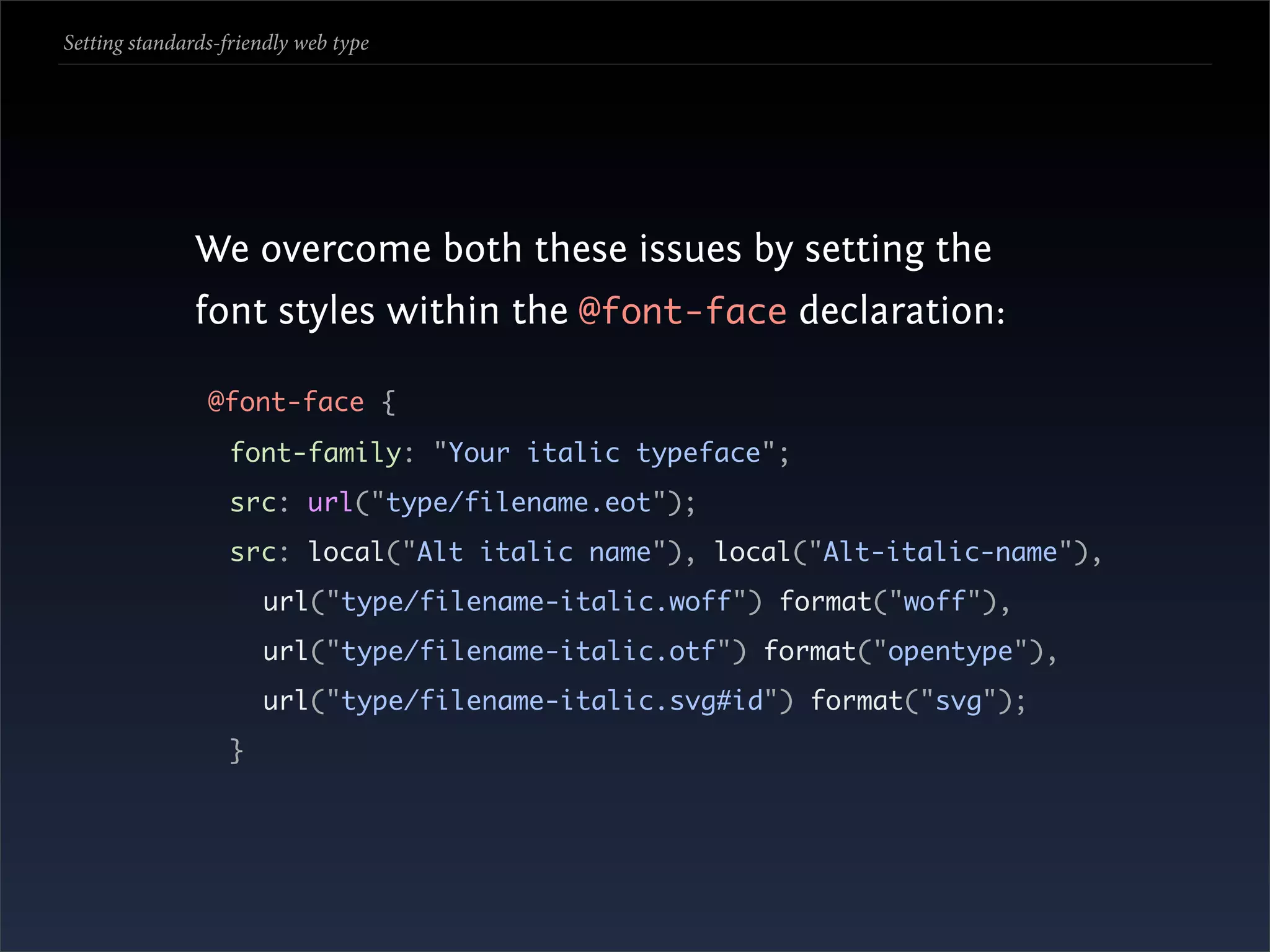Click the slide header "Setting standards-friendly web type"
This screenshot has height=952, width=1270.
pyautogui.click(x=216, y=43)
